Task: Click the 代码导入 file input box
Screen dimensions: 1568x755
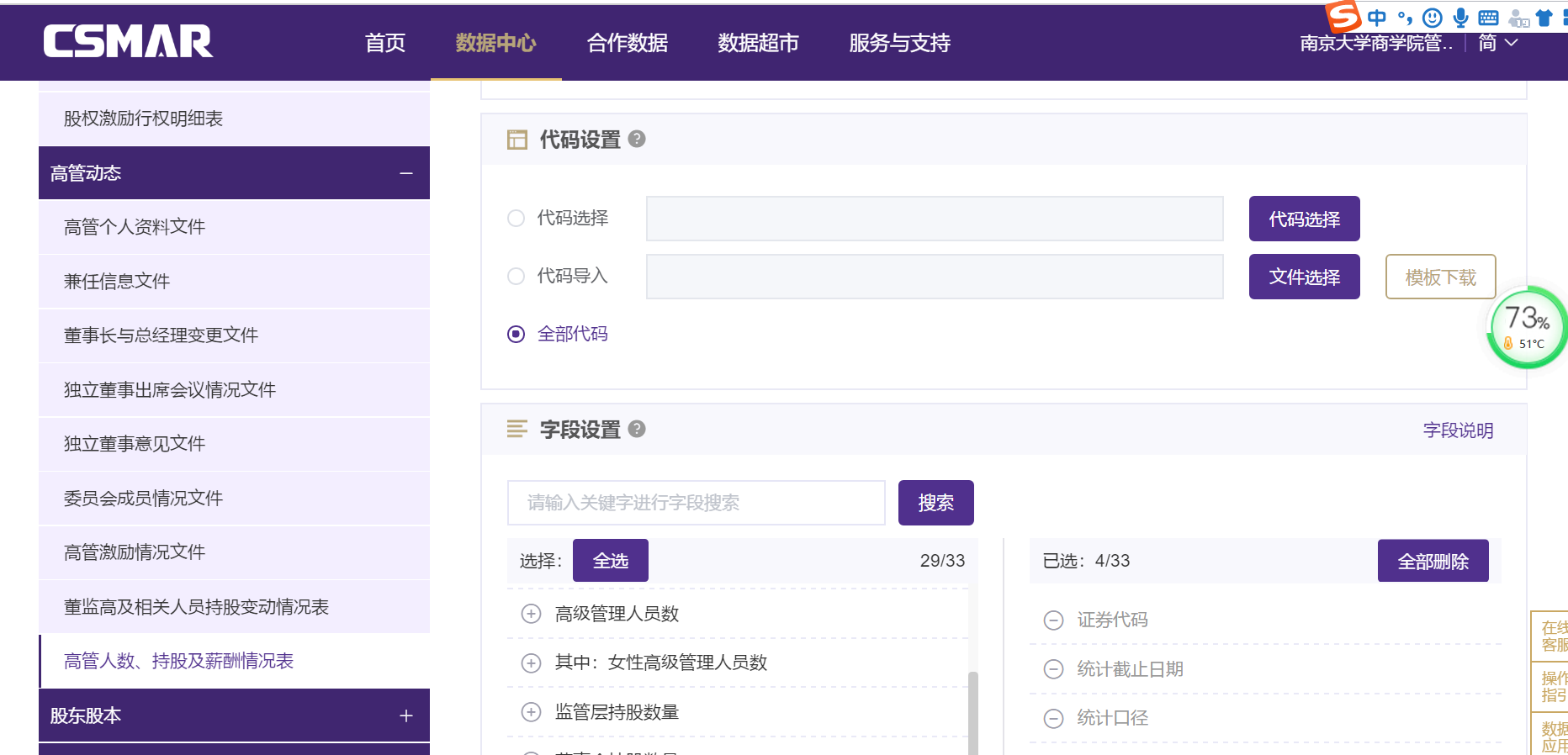Action: (935, 277)
